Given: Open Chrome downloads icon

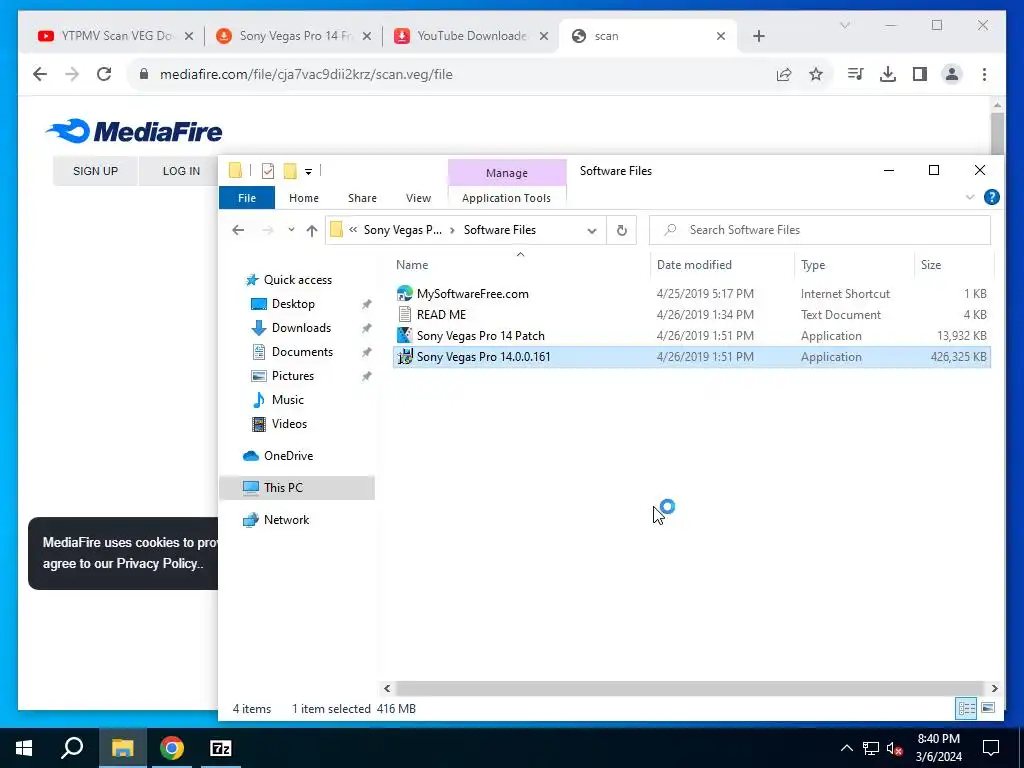Looking at the screenshot, I should tap(888, 74).
